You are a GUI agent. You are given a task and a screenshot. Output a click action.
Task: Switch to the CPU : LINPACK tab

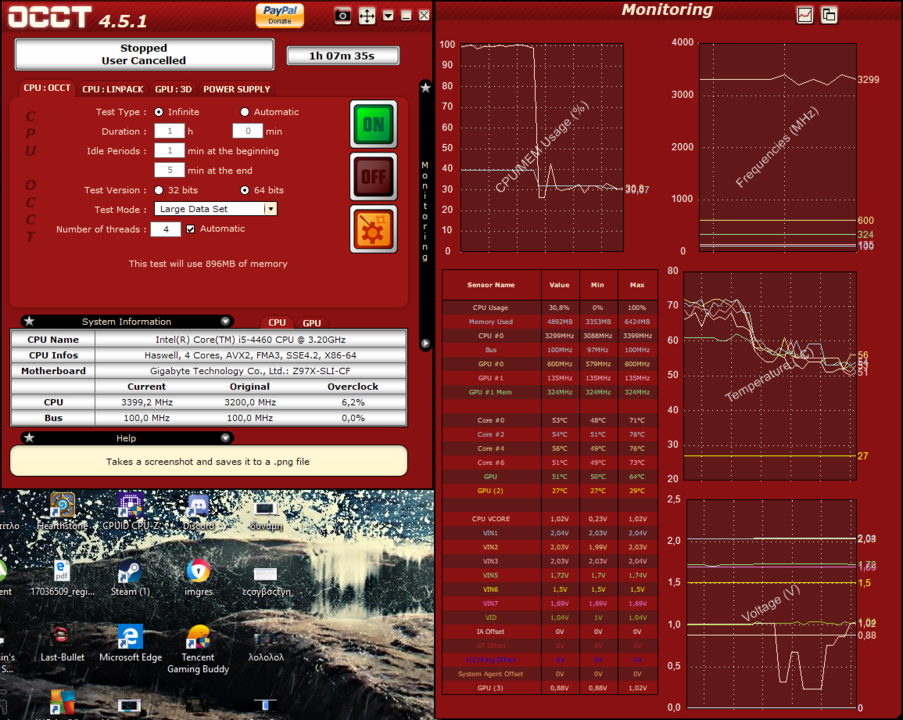[x=113, y=89]
